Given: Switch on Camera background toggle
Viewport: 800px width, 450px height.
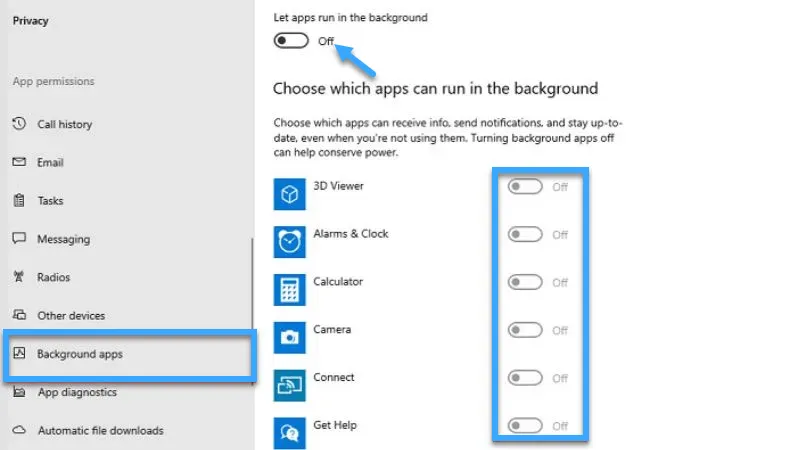Looking at the screenshot, I should [525, 331].
